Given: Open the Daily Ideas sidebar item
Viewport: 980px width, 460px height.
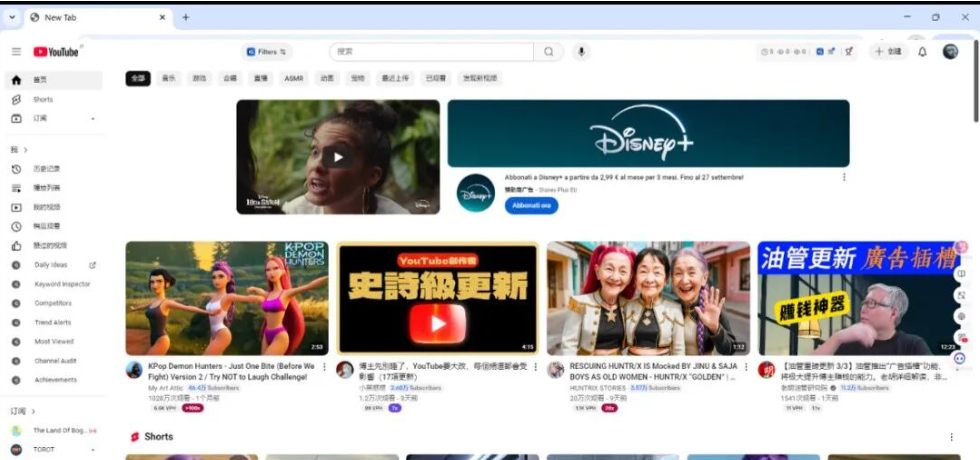Looking at the screenshot, I should tap(51, 265).
